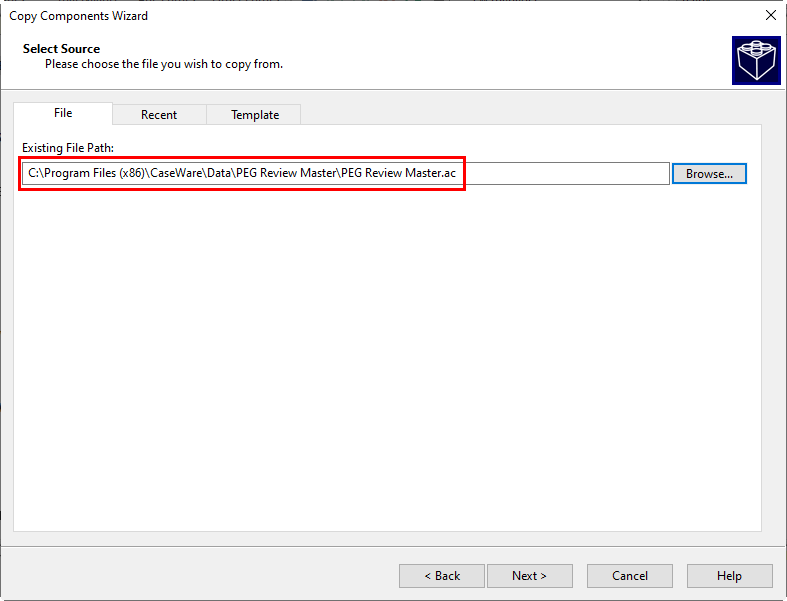The width and height of the screenshot is (787, 601).
Task: Click the empty end of path box
Action: coord(565,173)
